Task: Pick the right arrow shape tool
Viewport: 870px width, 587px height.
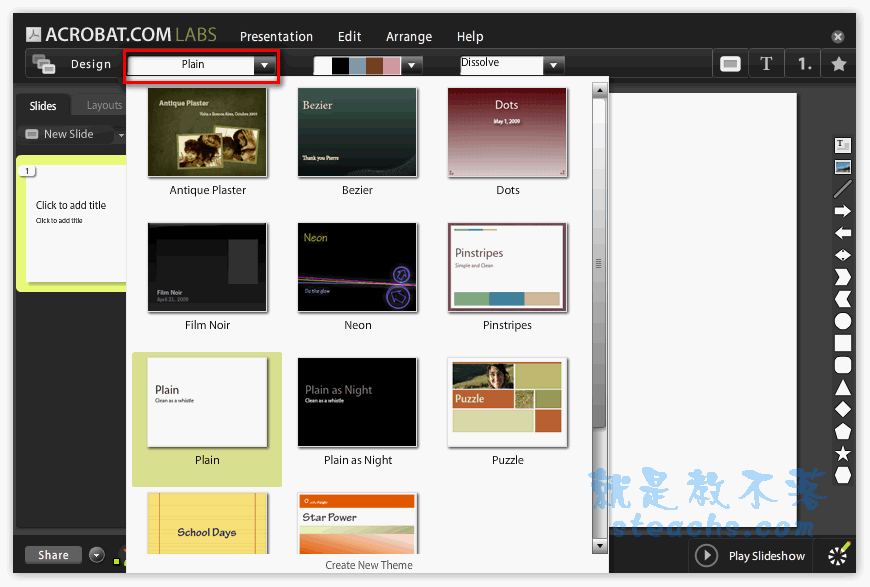Action: 842,211
